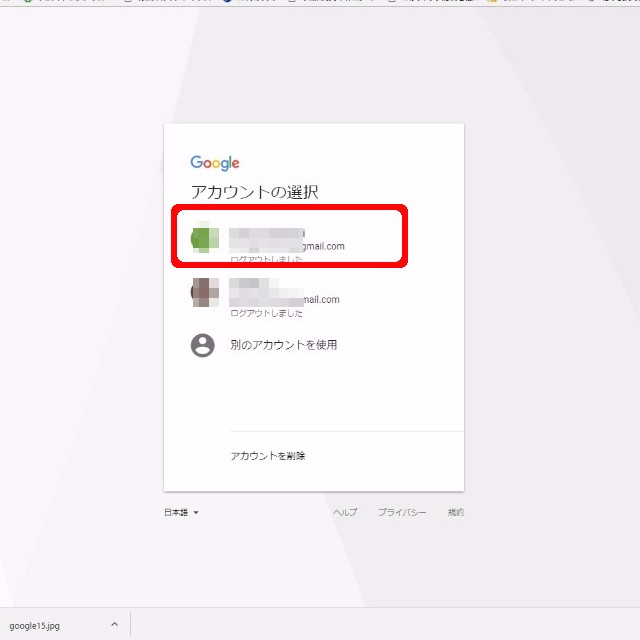Click the Google logo
640x640 pixels.
coord(215,163)
